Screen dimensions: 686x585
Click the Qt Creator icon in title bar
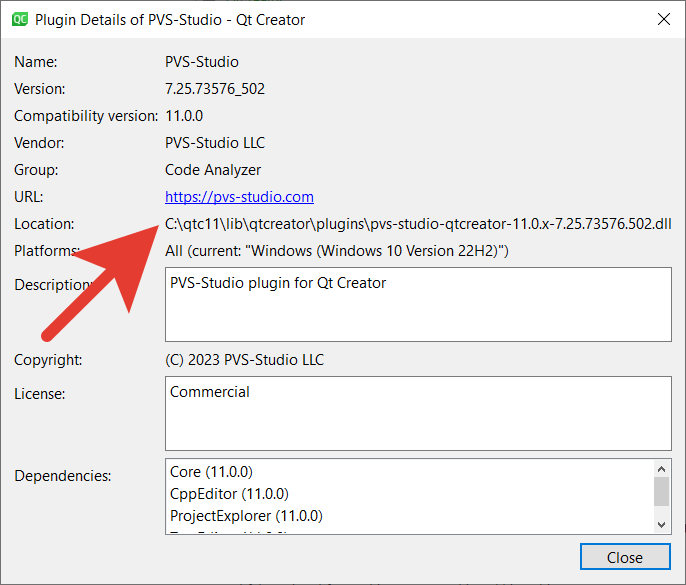[19, 19]
